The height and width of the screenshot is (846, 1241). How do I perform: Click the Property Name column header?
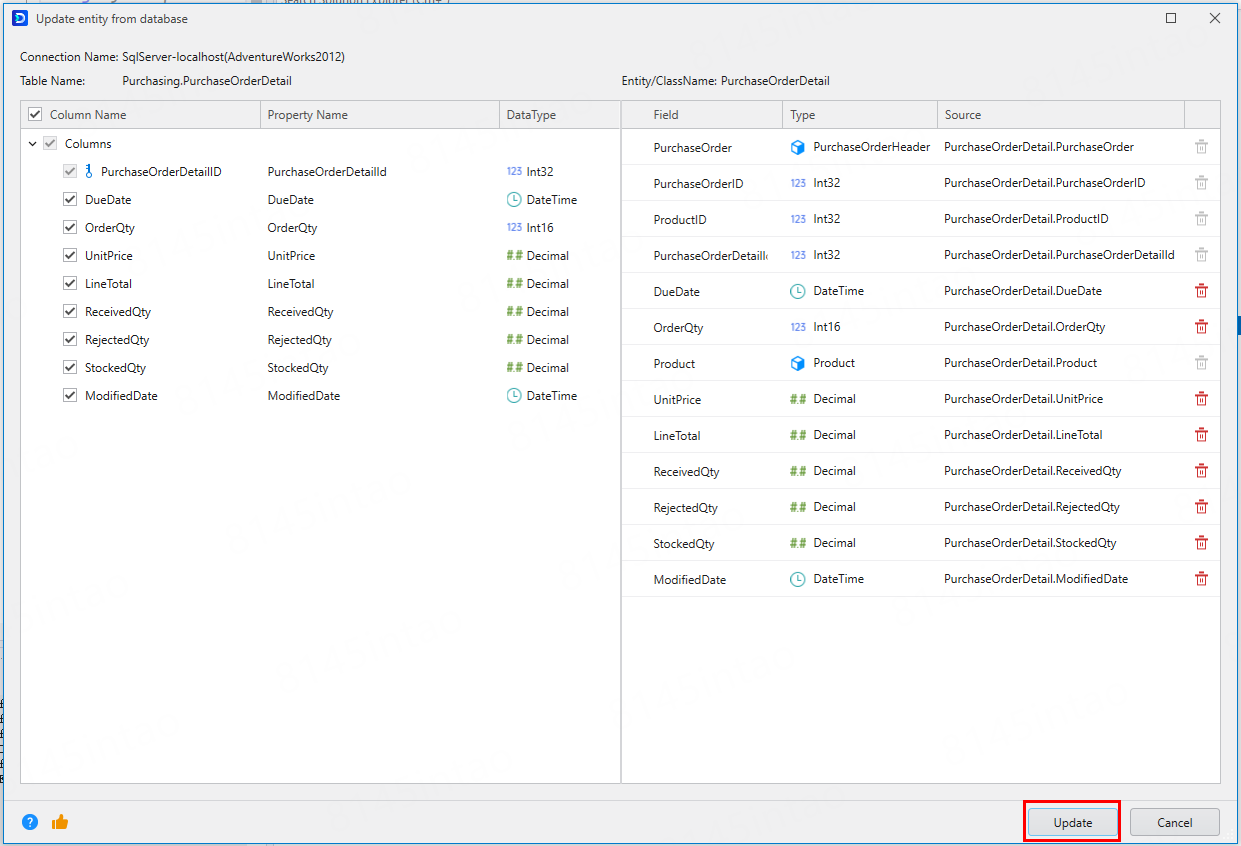click(x=308, y=115)
